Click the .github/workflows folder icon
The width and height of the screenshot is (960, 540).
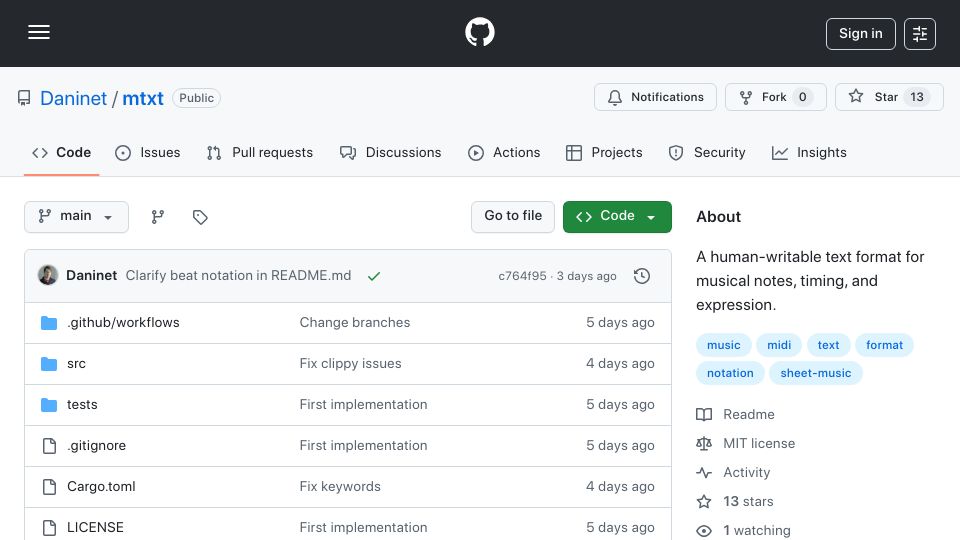(x=49, y=323)
